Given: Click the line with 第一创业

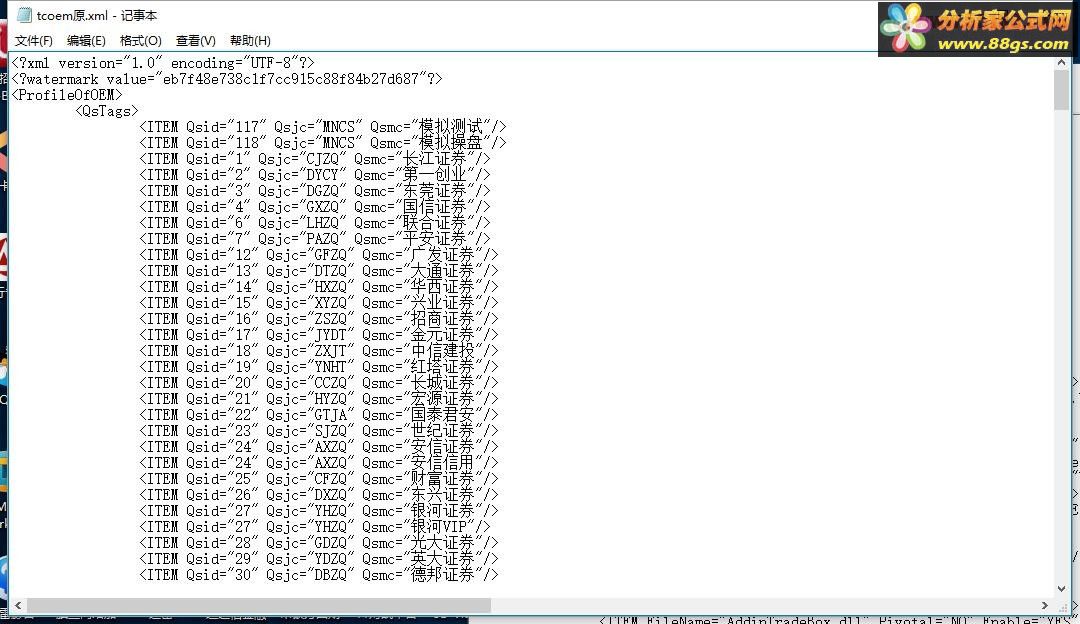Looking at the screenshot, I should [x=315, y=175].
